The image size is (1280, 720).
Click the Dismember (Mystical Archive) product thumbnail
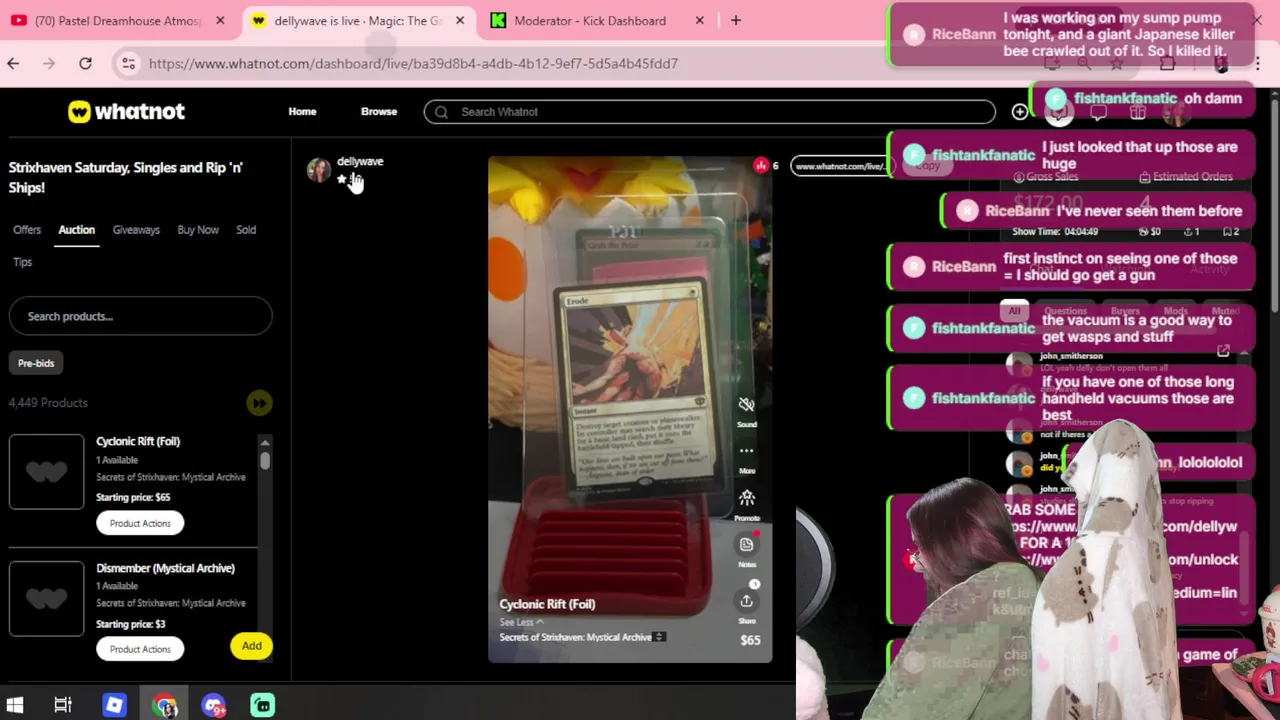[x=47, y=598]
